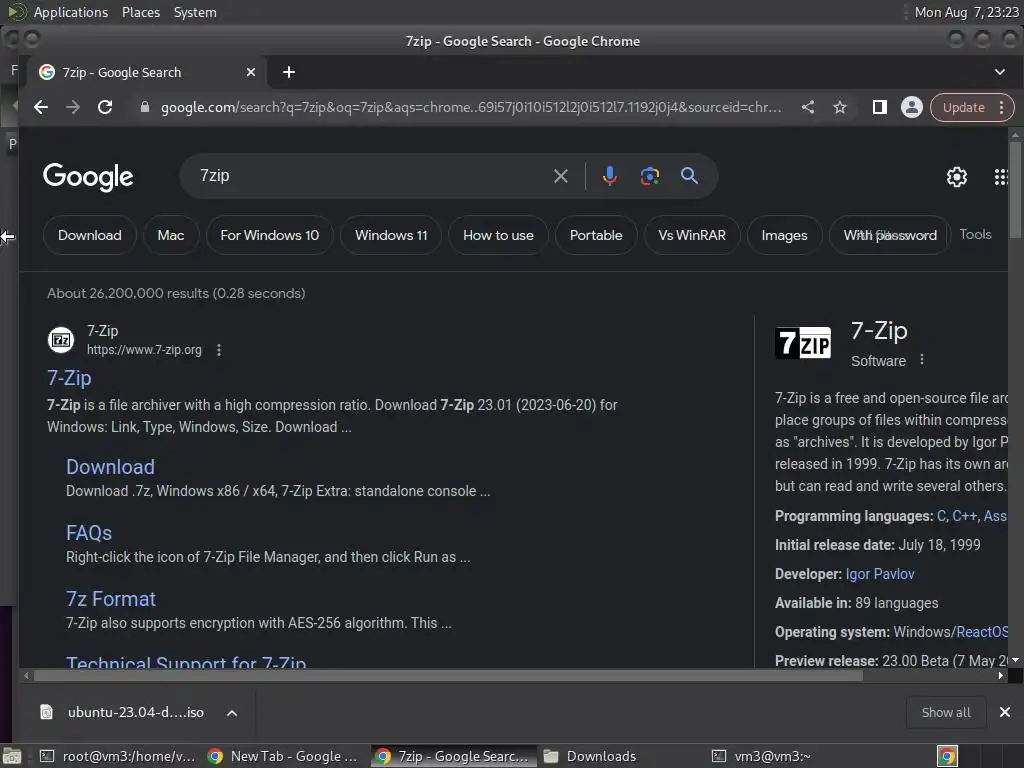Screen dimensions: 1024x768
Task: Click the Update button in Chrome toolbar
Action: click(x=963, y=108)
